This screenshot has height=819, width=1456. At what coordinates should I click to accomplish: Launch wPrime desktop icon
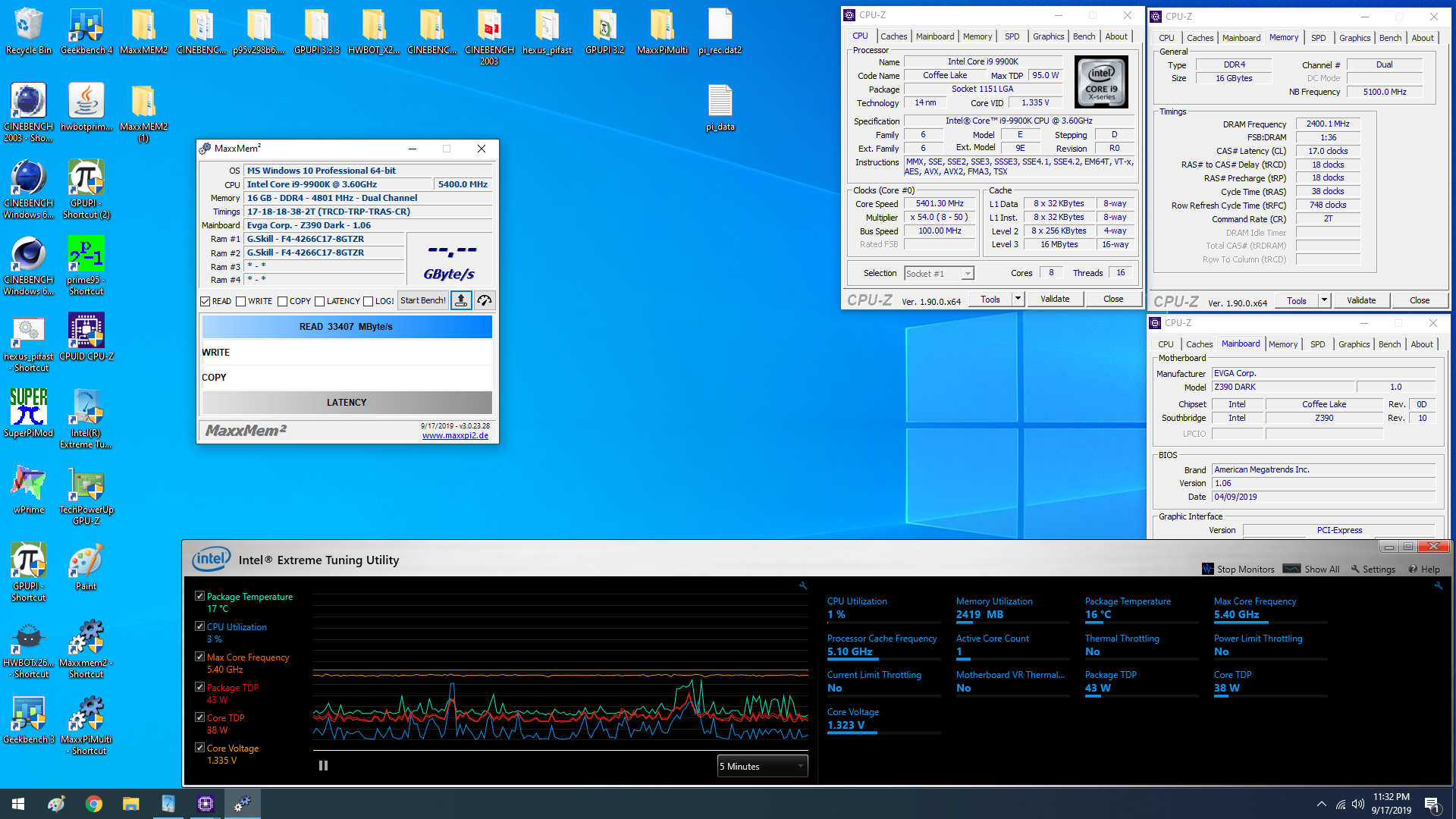point(29,490)
